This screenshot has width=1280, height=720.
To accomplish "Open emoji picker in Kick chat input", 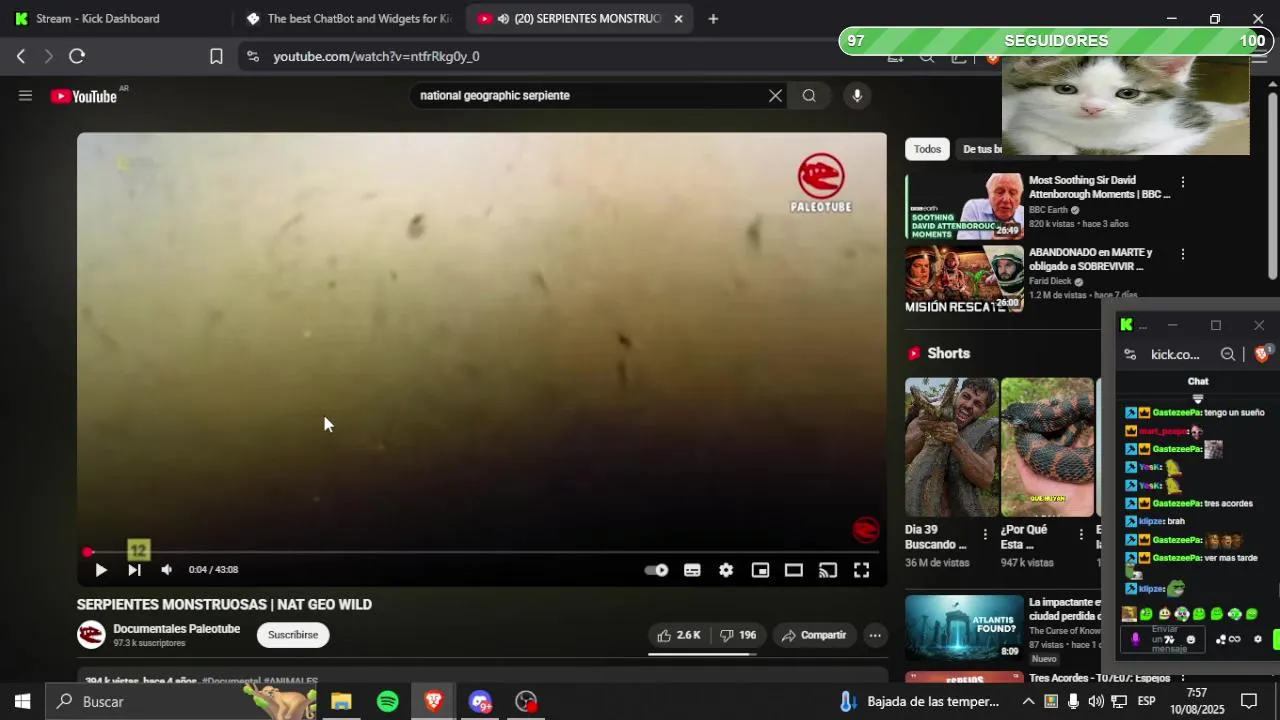I will 1190,640.
